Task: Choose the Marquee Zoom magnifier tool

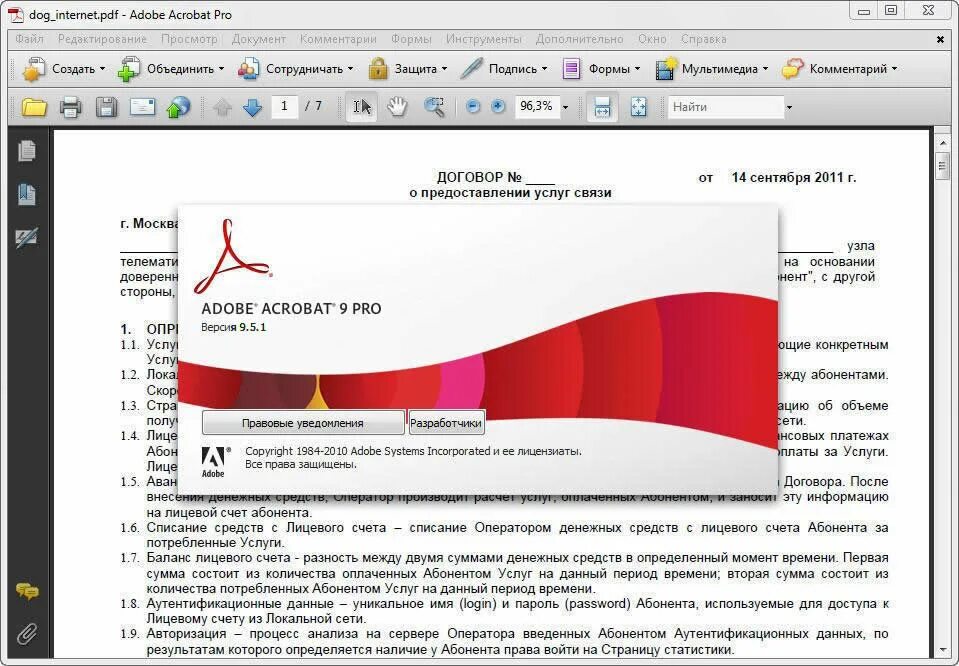Action: coord(434,107)
